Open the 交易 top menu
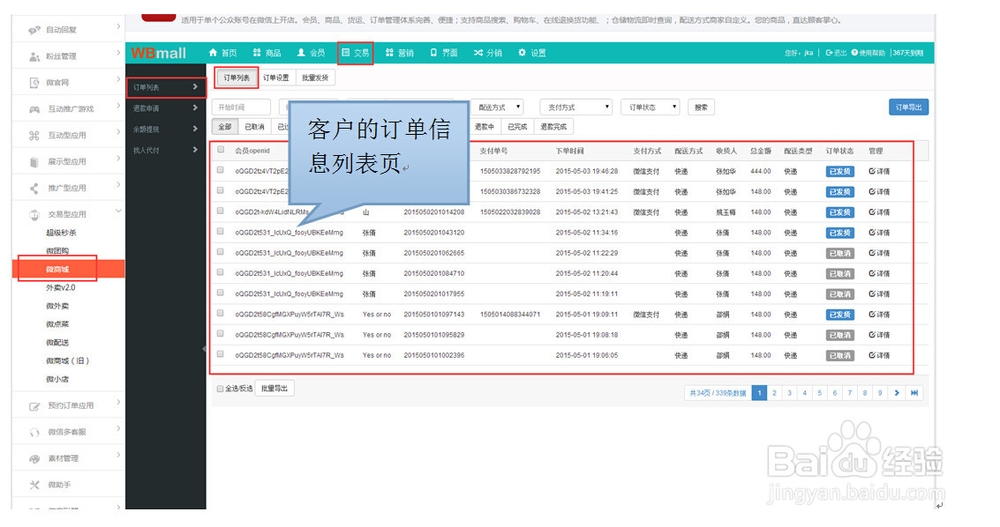 pyautogui.click(x=355, y=53)
